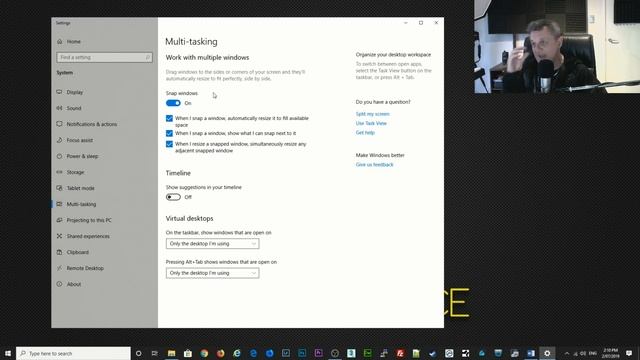Select About in the sidebar
Image resolution: width=640 pixels, height=360 pixels.
click(x=74, y=284)
